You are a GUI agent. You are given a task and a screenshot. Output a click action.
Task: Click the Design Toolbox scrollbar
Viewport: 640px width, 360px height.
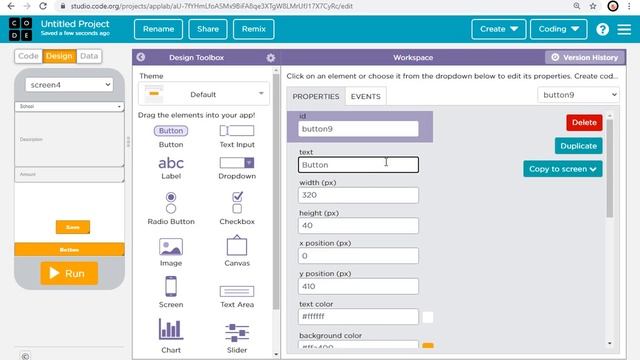tap(276, 192)
